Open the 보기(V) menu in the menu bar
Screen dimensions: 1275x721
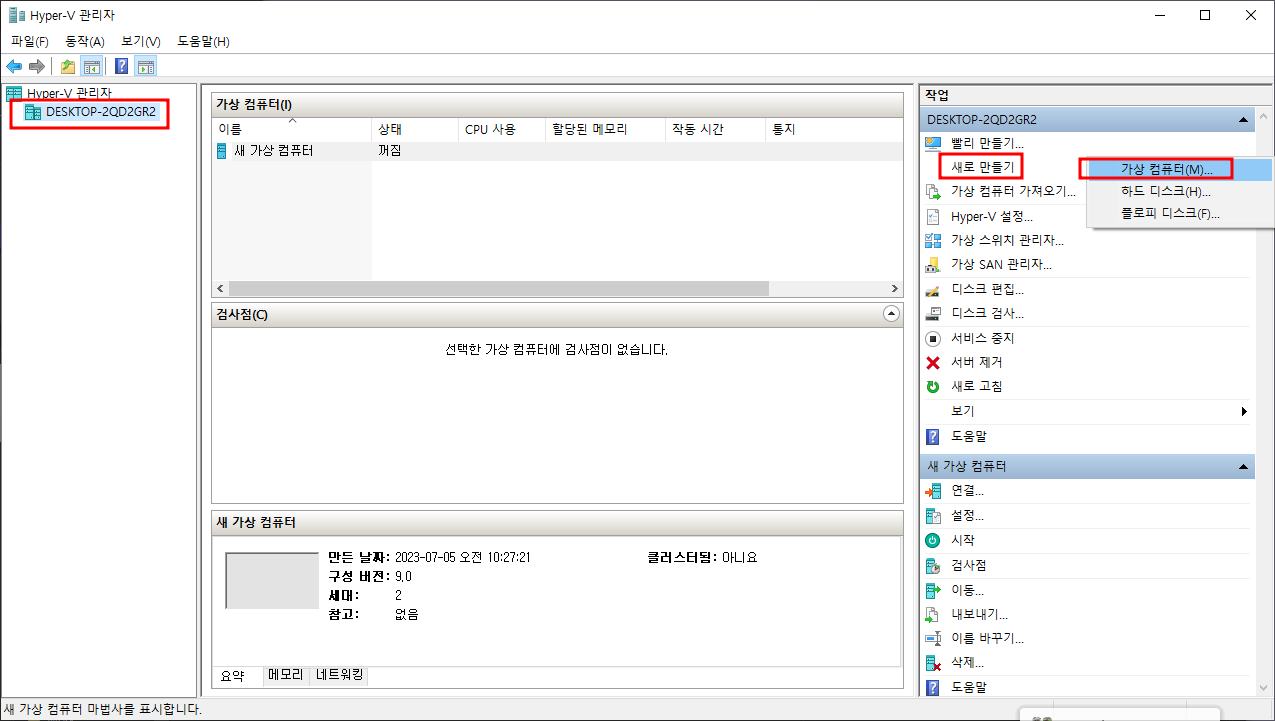(x=141, y=41)
